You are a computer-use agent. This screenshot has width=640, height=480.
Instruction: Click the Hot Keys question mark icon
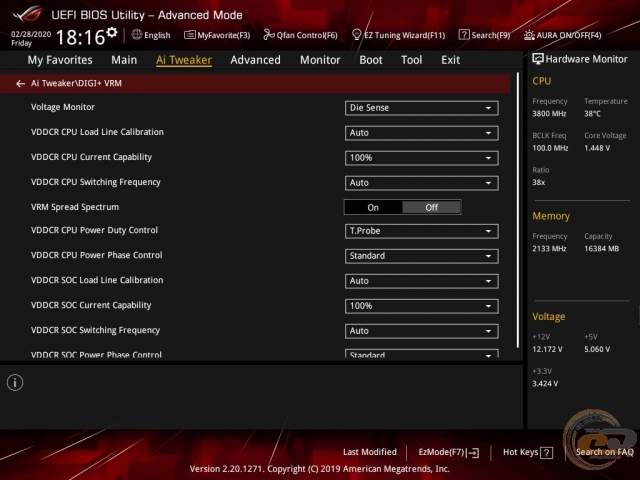[x=546, y=453]
